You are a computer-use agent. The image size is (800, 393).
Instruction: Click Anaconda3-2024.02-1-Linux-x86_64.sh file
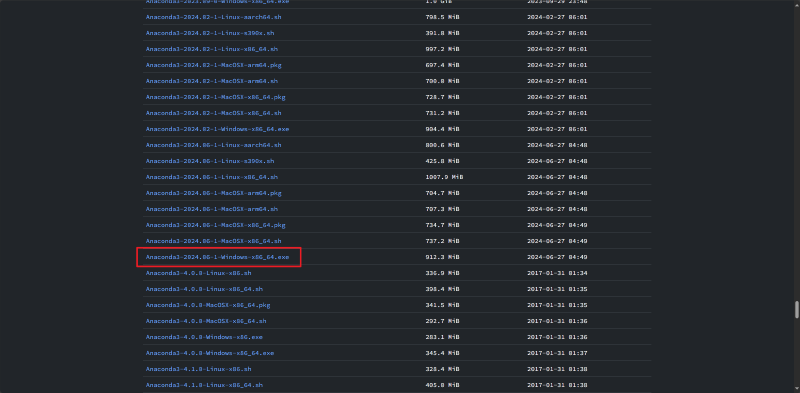[212, 49]
